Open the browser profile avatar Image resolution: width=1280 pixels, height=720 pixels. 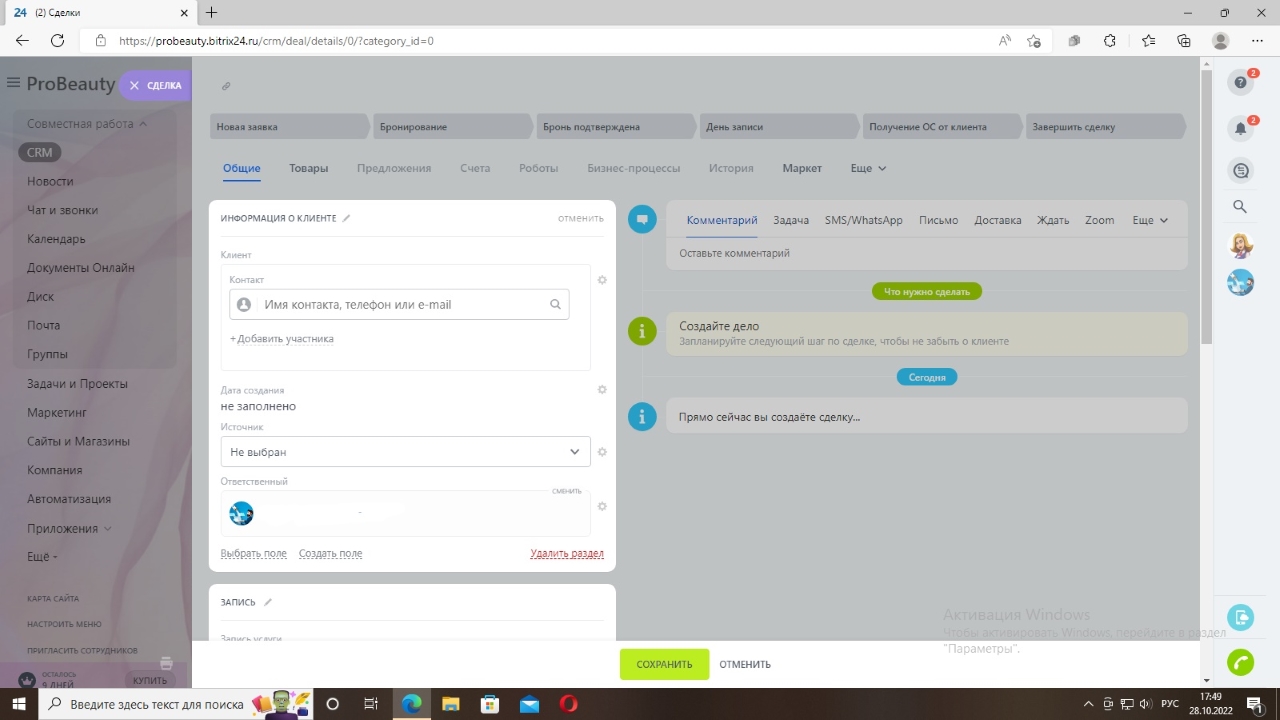(1220, 41)
